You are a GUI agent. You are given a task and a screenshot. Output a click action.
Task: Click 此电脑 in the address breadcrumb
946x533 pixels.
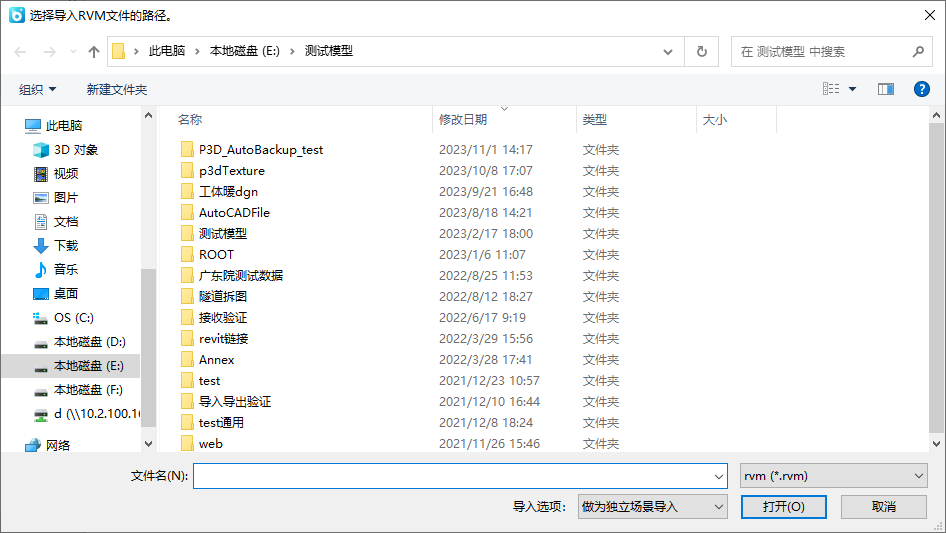167,51
